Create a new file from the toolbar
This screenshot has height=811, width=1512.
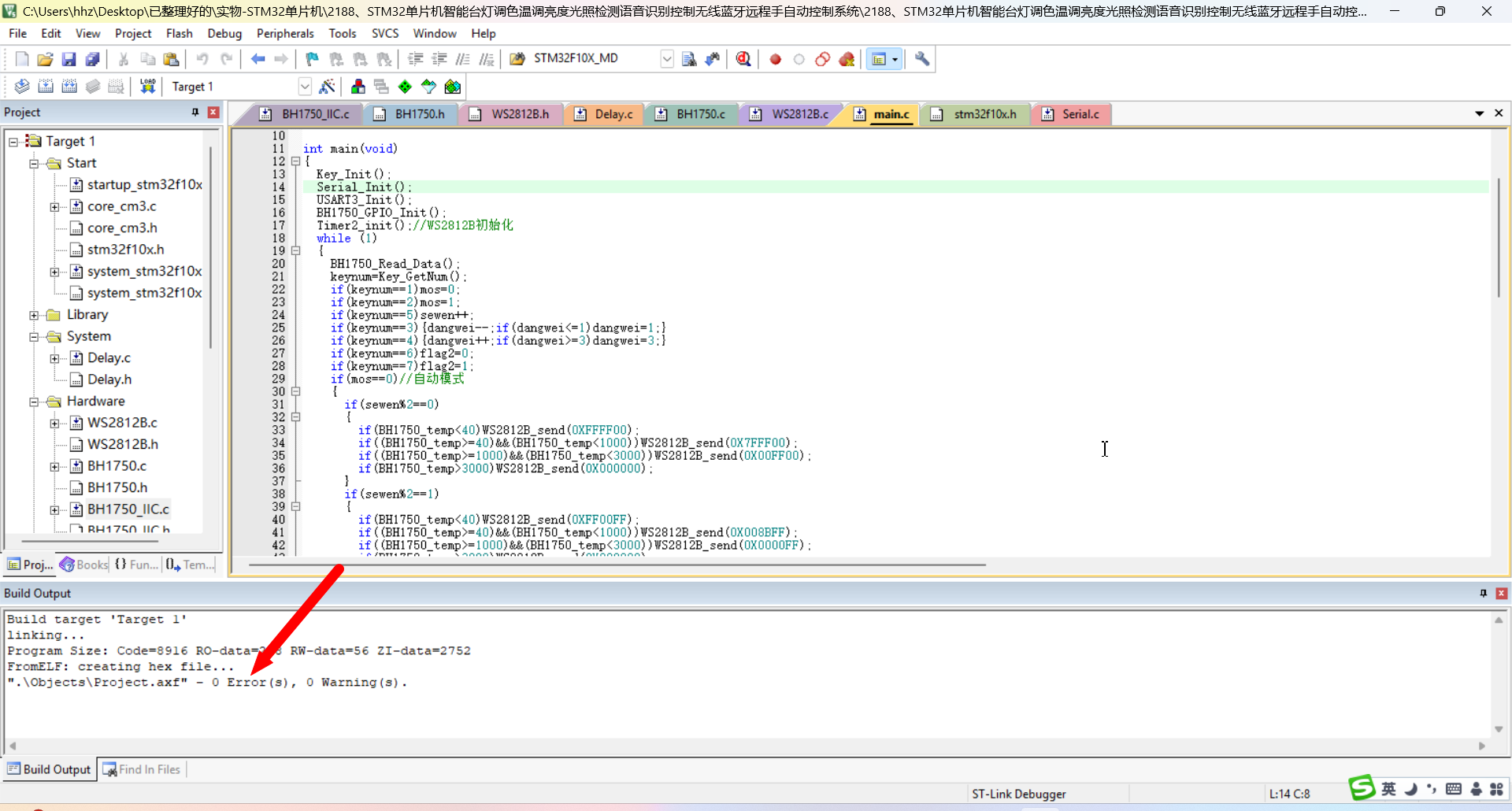(22, 59)
